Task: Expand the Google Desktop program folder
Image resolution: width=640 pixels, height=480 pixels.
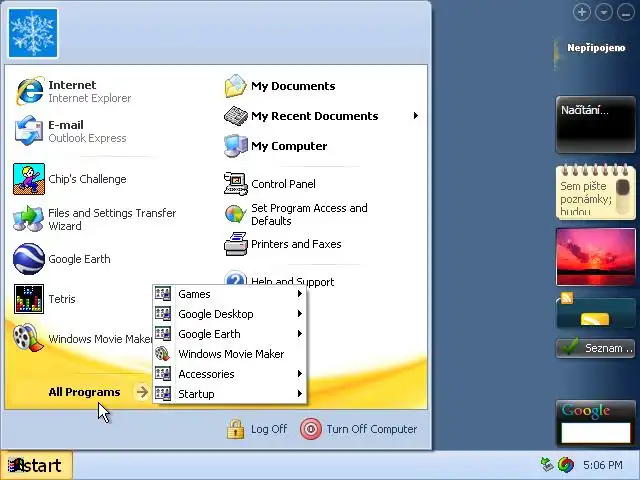Action: coord(229,314)
